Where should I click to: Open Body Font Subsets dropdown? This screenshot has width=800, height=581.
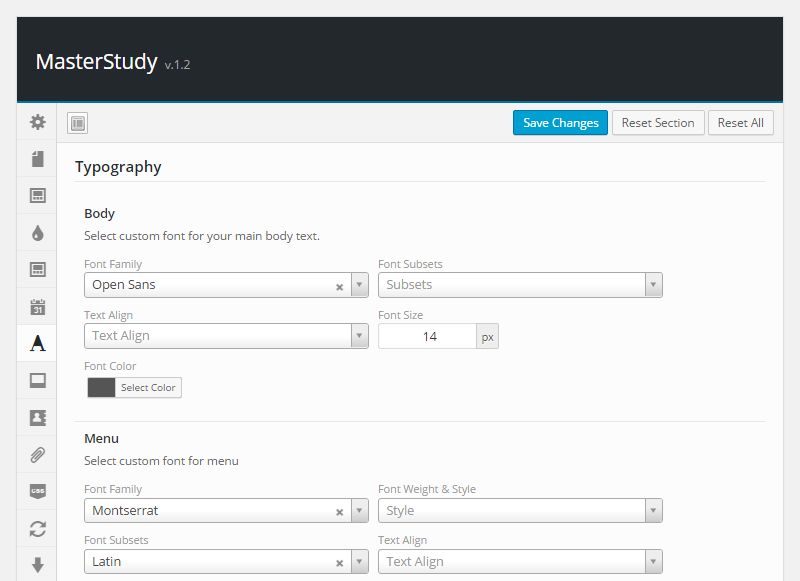tap(520, 285)
